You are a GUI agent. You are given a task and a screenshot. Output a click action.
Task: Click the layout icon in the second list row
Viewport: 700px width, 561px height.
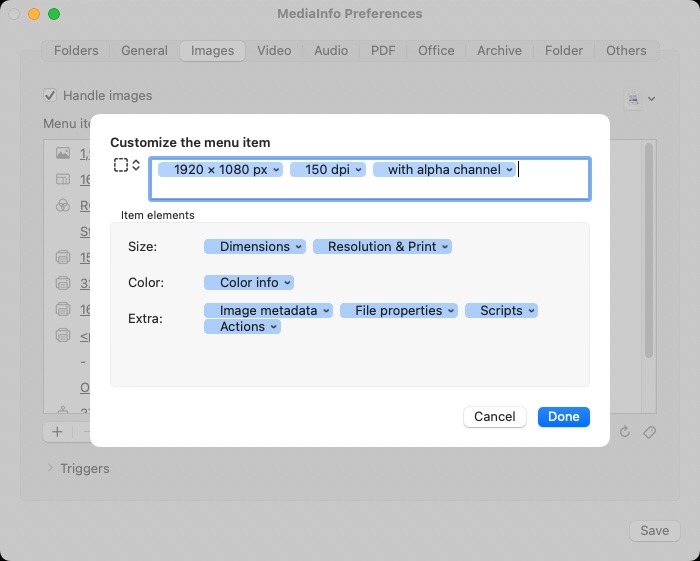63,179
